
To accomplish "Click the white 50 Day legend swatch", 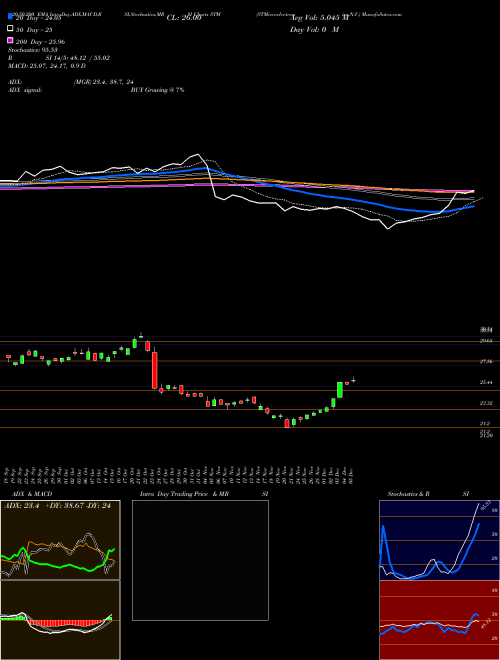I will pos(10,29).
